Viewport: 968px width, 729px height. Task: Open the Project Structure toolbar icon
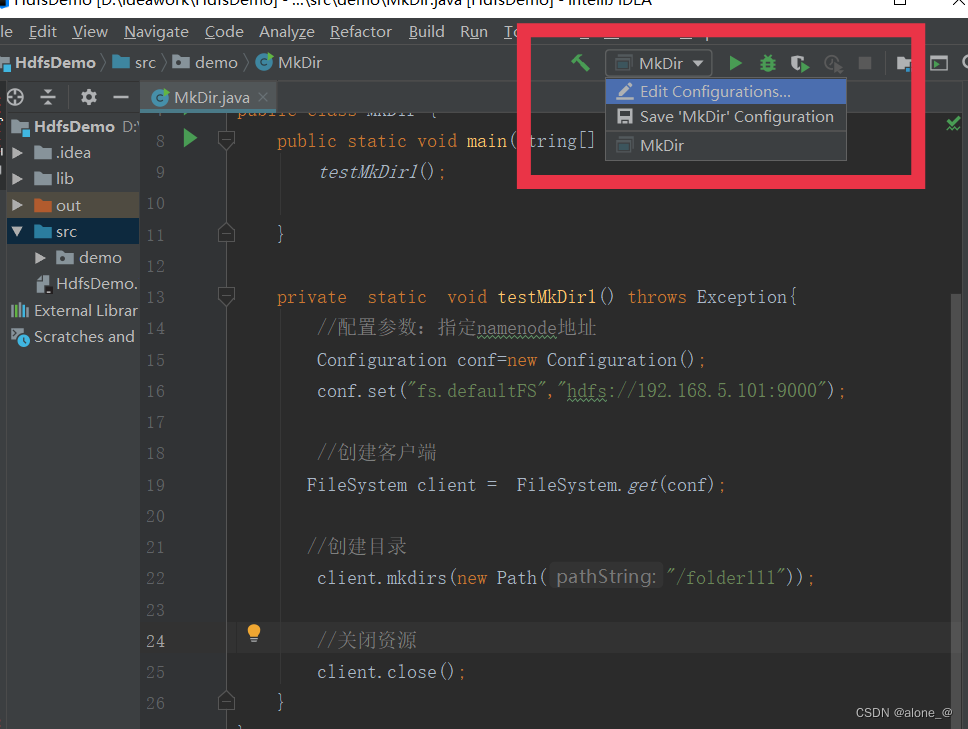click(903, 63)
